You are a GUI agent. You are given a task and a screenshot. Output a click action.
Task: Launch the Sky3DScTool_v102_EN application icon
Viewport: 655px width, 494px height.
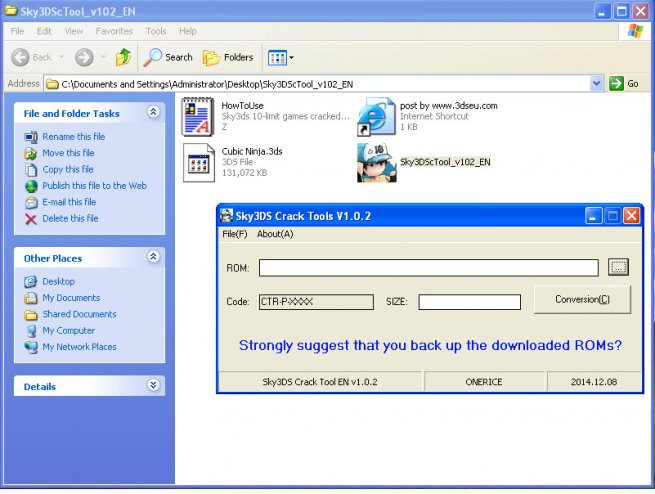(376, 162)
